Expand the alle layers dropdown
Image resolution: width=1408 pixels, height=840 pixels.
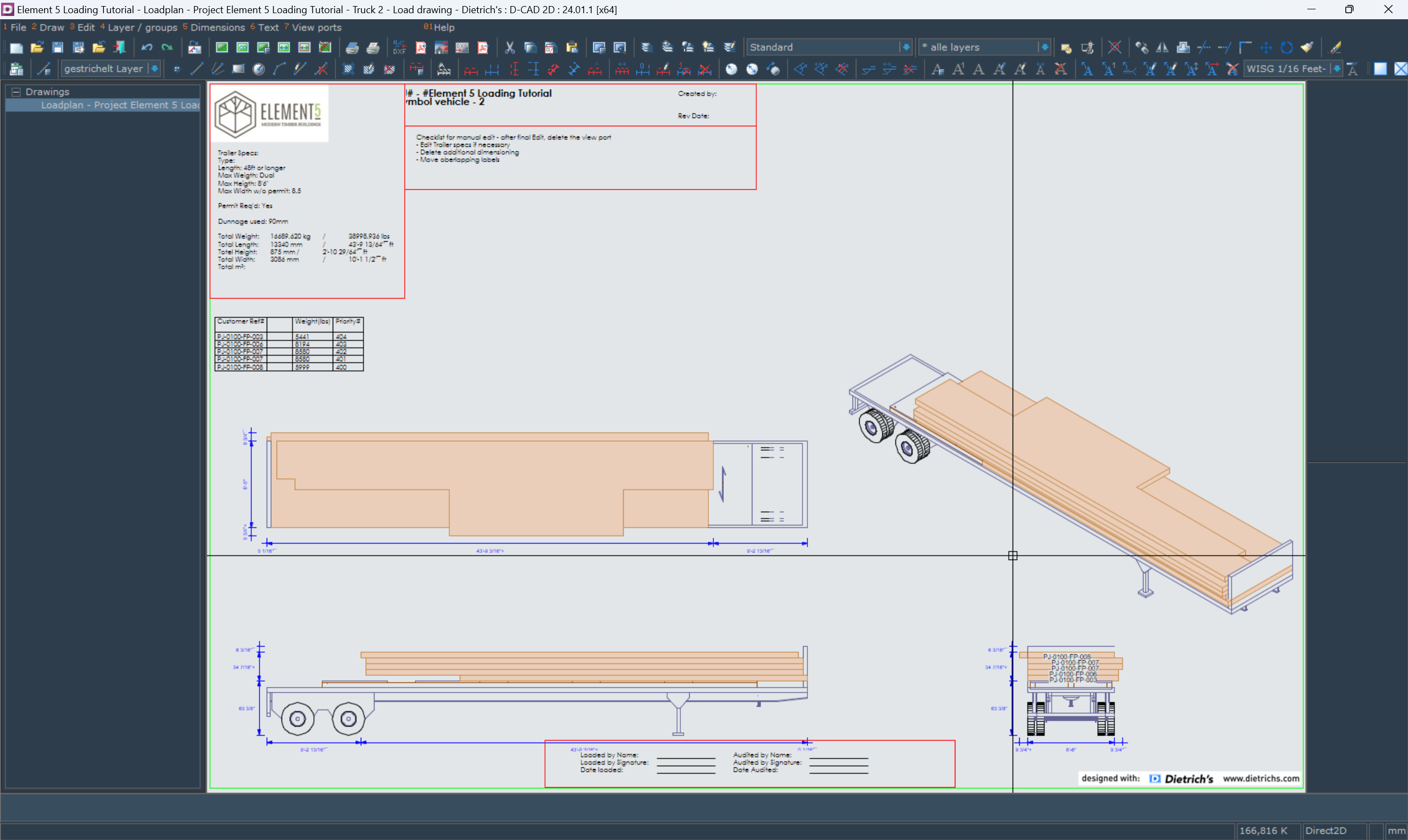(1044, 47)
